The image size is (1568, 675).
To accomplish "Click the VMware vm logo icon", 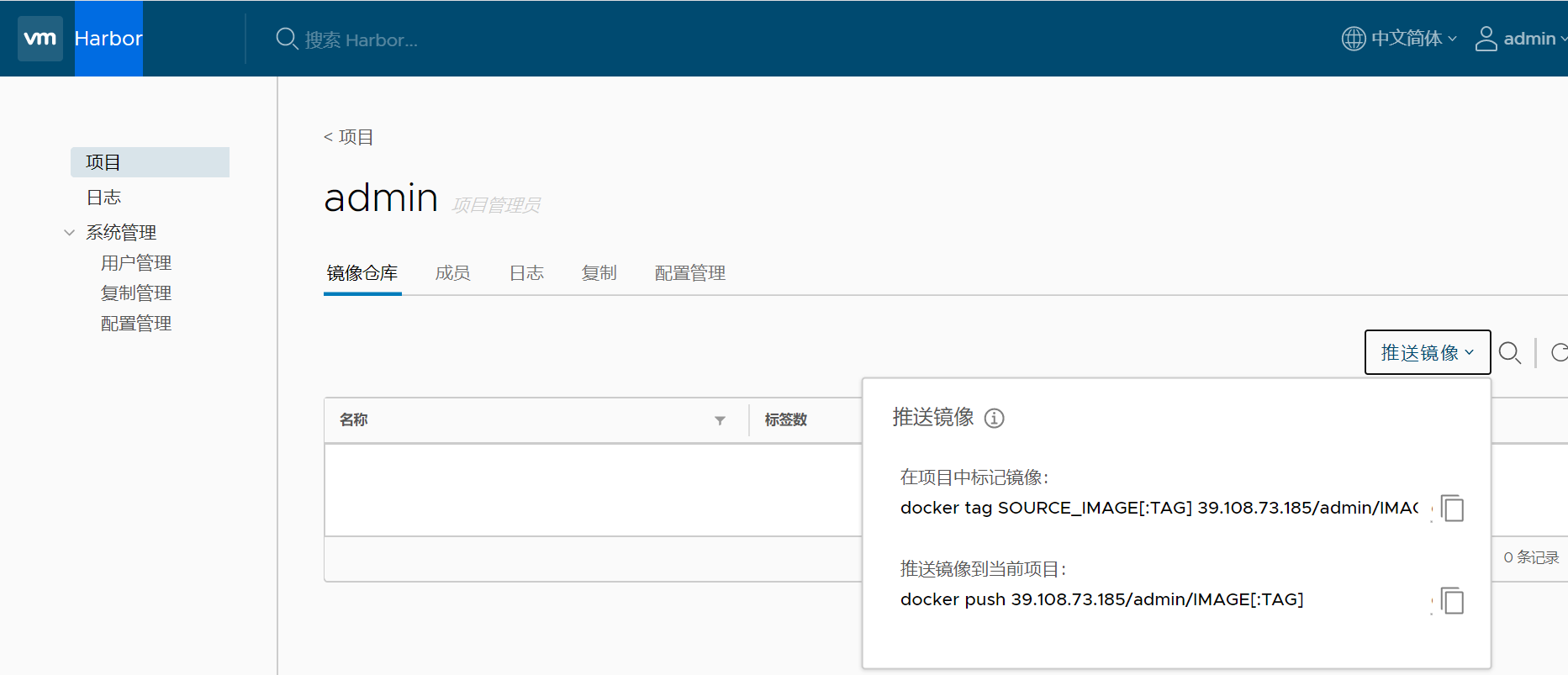I will (x=40, y=39).
